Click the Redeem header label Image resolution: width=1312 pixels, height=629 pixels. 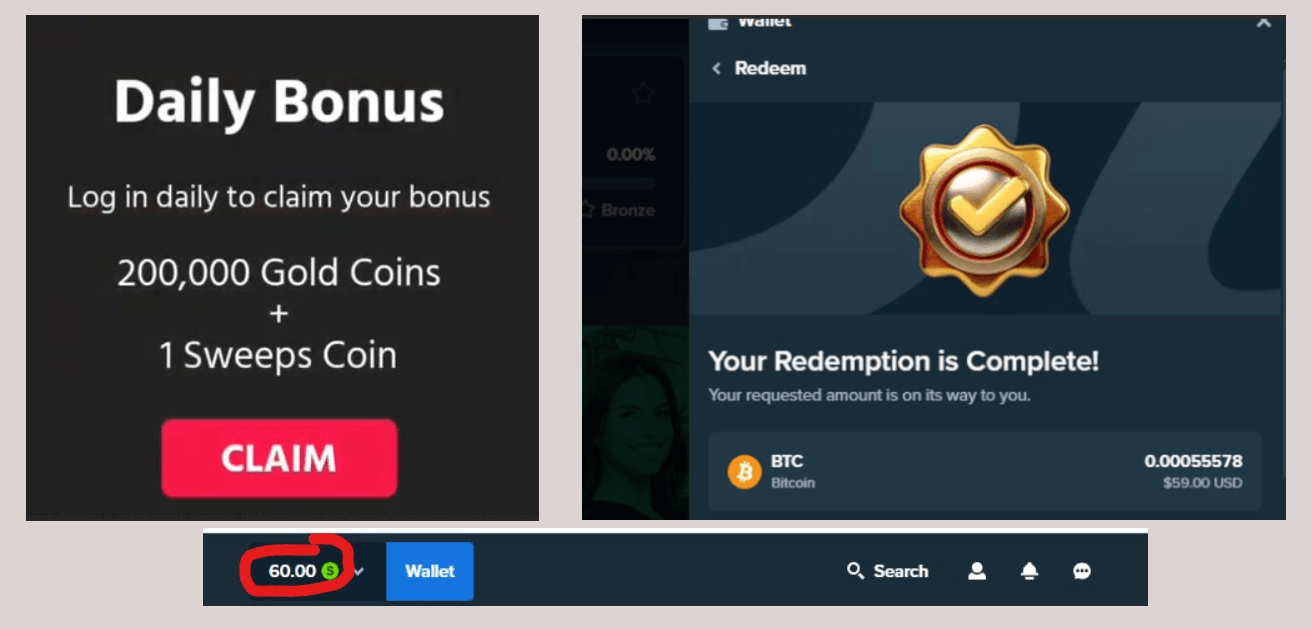770,68
